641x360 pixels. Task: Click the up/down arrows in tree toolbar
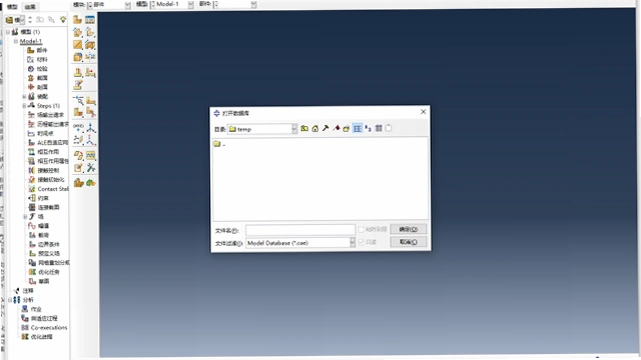tap(30, 20)
